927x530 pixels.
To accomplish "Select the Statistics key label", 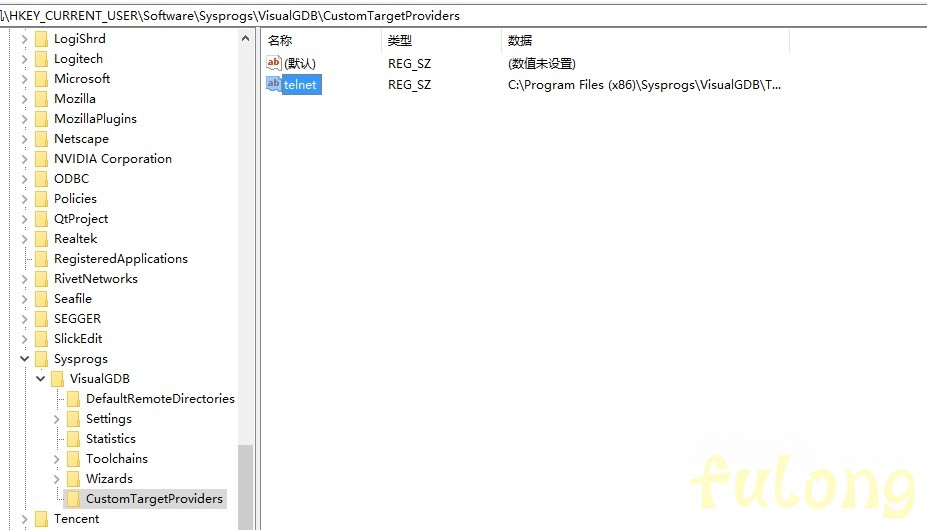I will coord(111,438).
